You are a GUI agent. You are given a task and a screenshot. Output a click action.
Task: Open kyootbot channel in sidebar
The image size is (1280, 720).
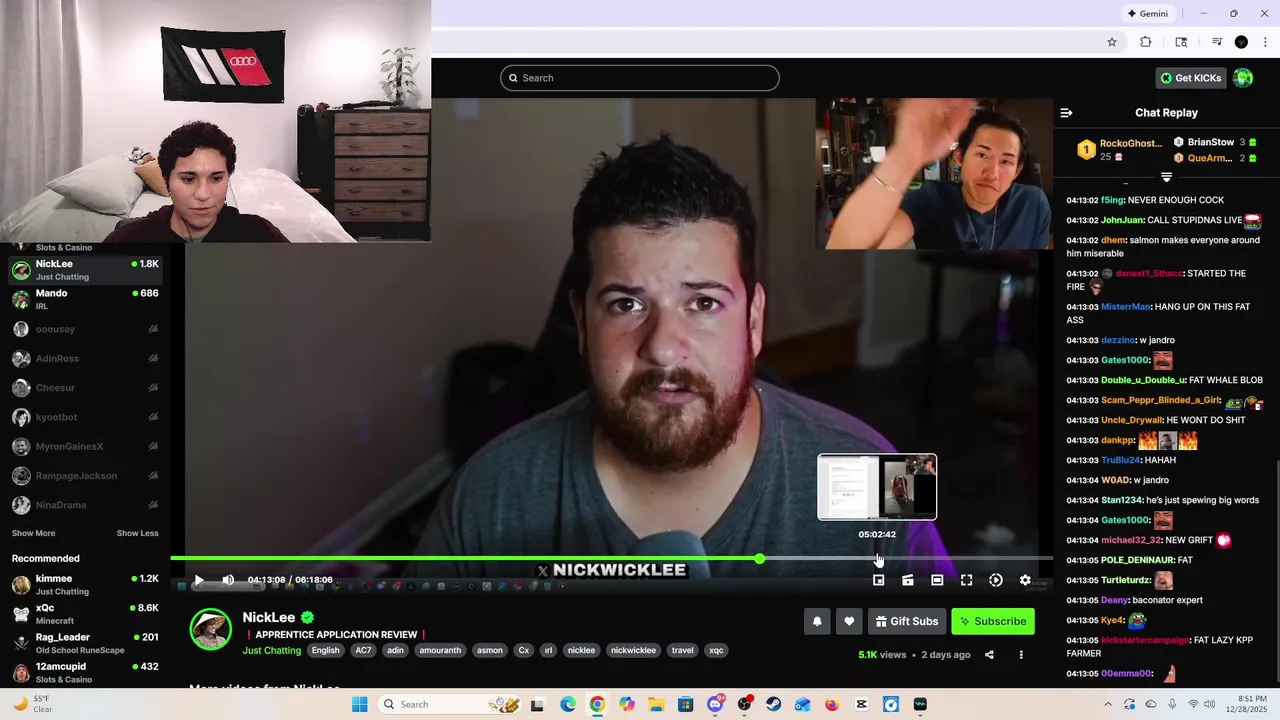tap(85, 417)
